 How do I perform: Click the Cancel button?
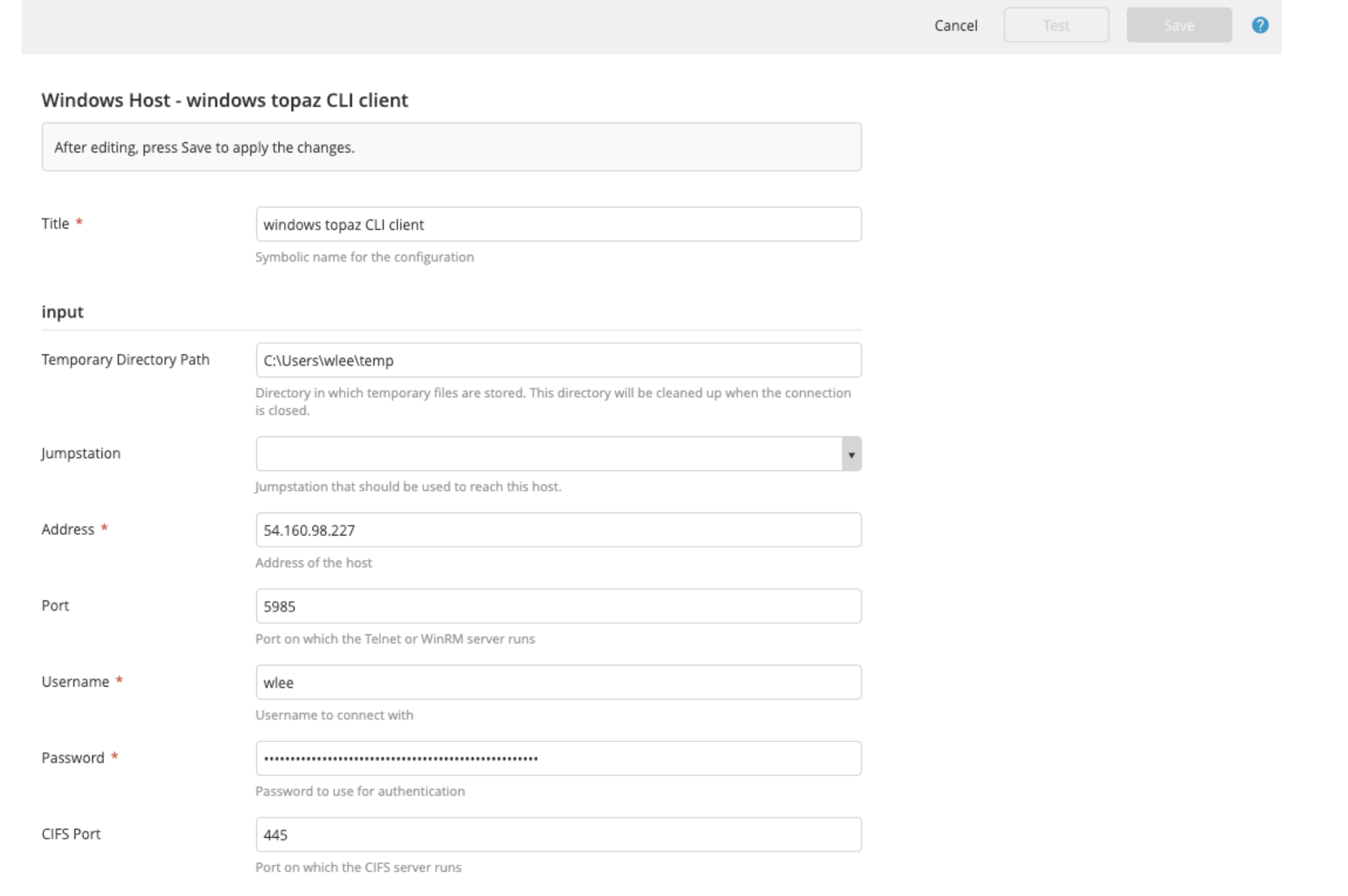955,26
